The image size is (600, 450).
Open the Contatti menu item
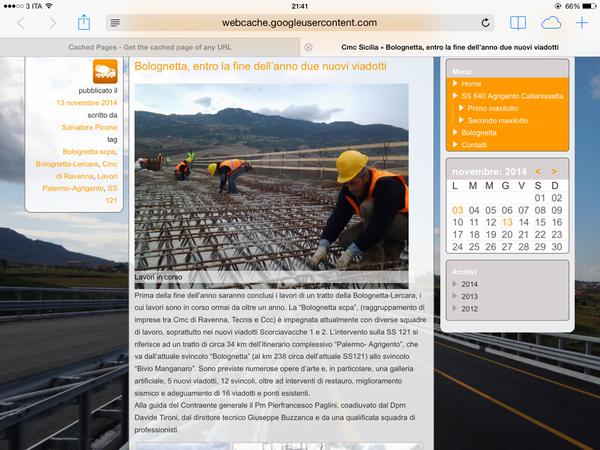[x=475, y=144]
